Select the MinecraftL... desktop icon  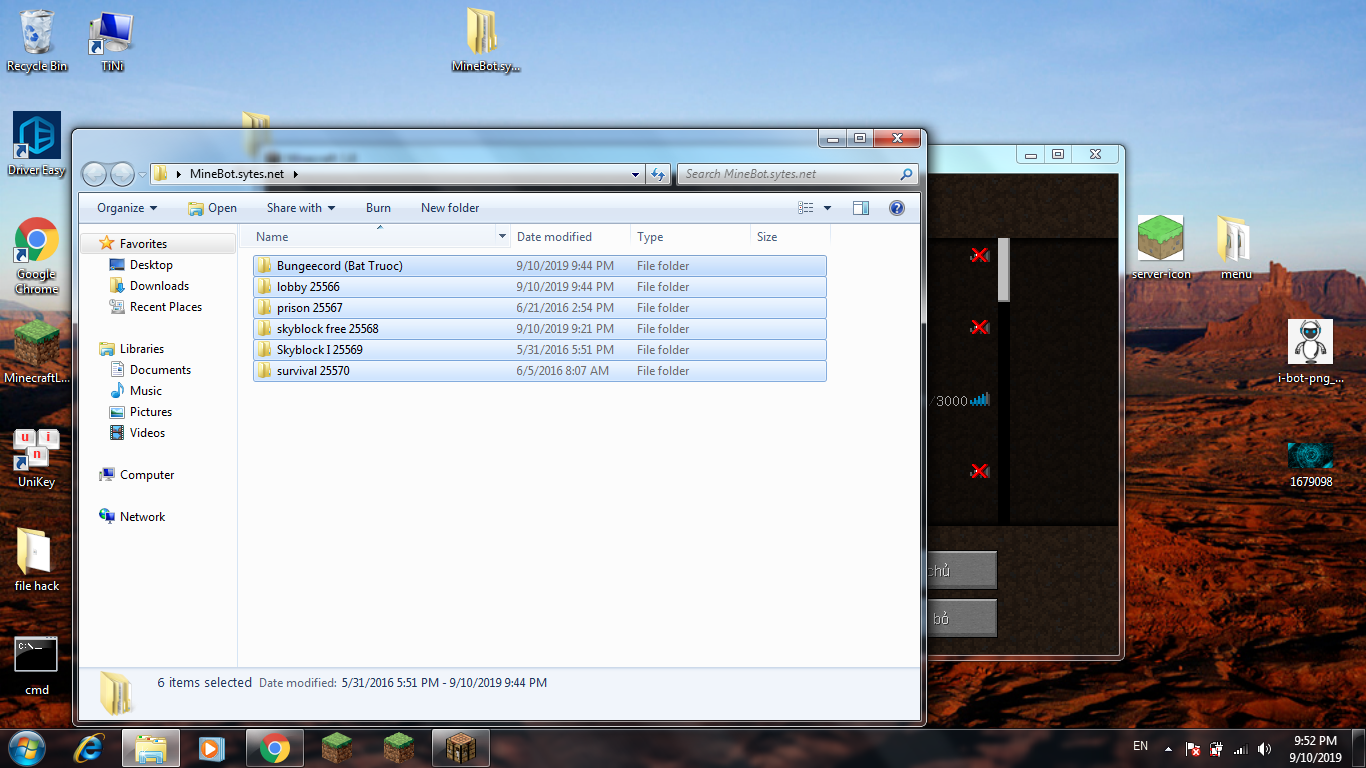tap(37, 352)
